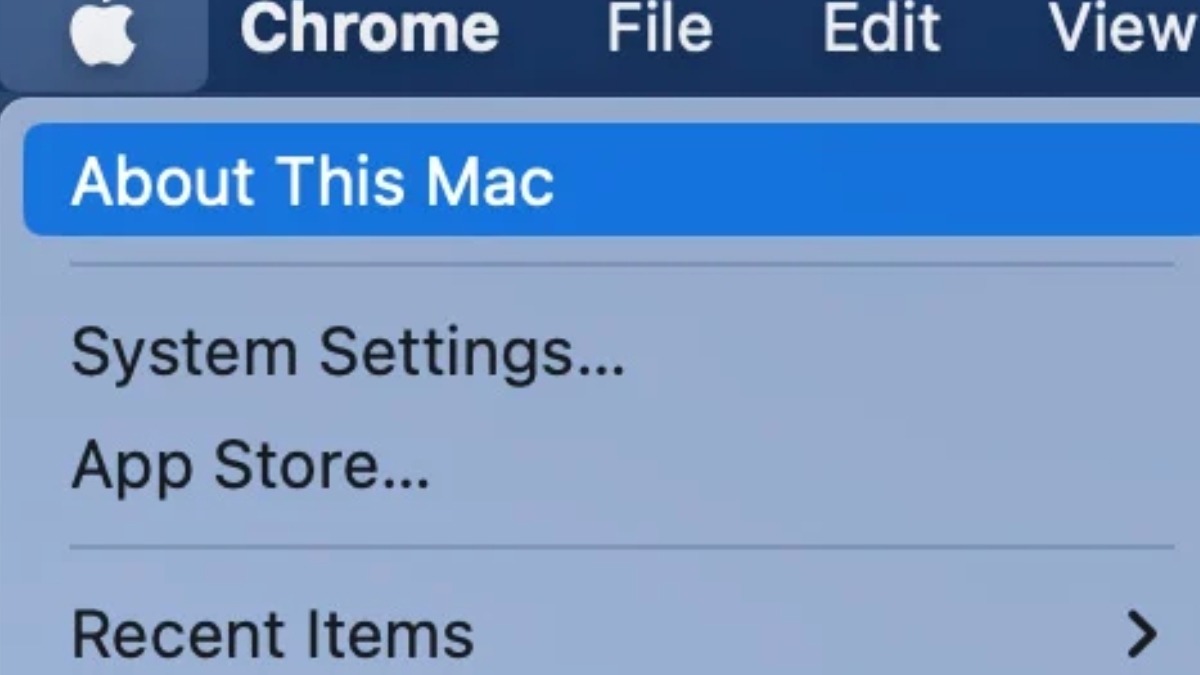Open the Chrome application menu
The image size is (1200, 675).
(x=370, y=28)
